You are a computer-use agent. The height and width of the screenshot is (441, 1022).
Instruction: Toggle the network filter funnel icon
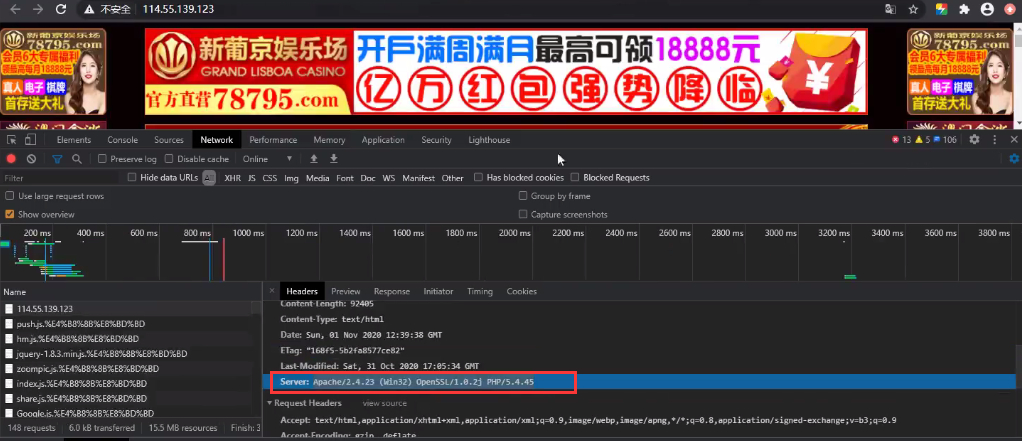pos(57,159)
